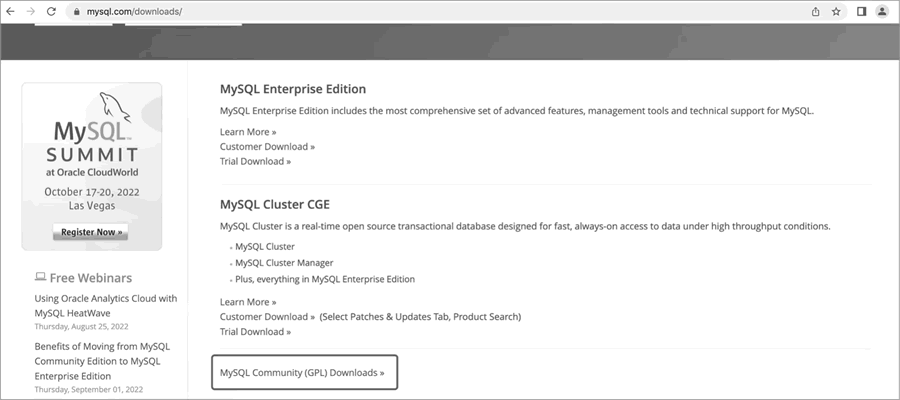Screen dimensions: 900x400
Task: Reload the page with the refresh icon
Action: pos(51,11)
